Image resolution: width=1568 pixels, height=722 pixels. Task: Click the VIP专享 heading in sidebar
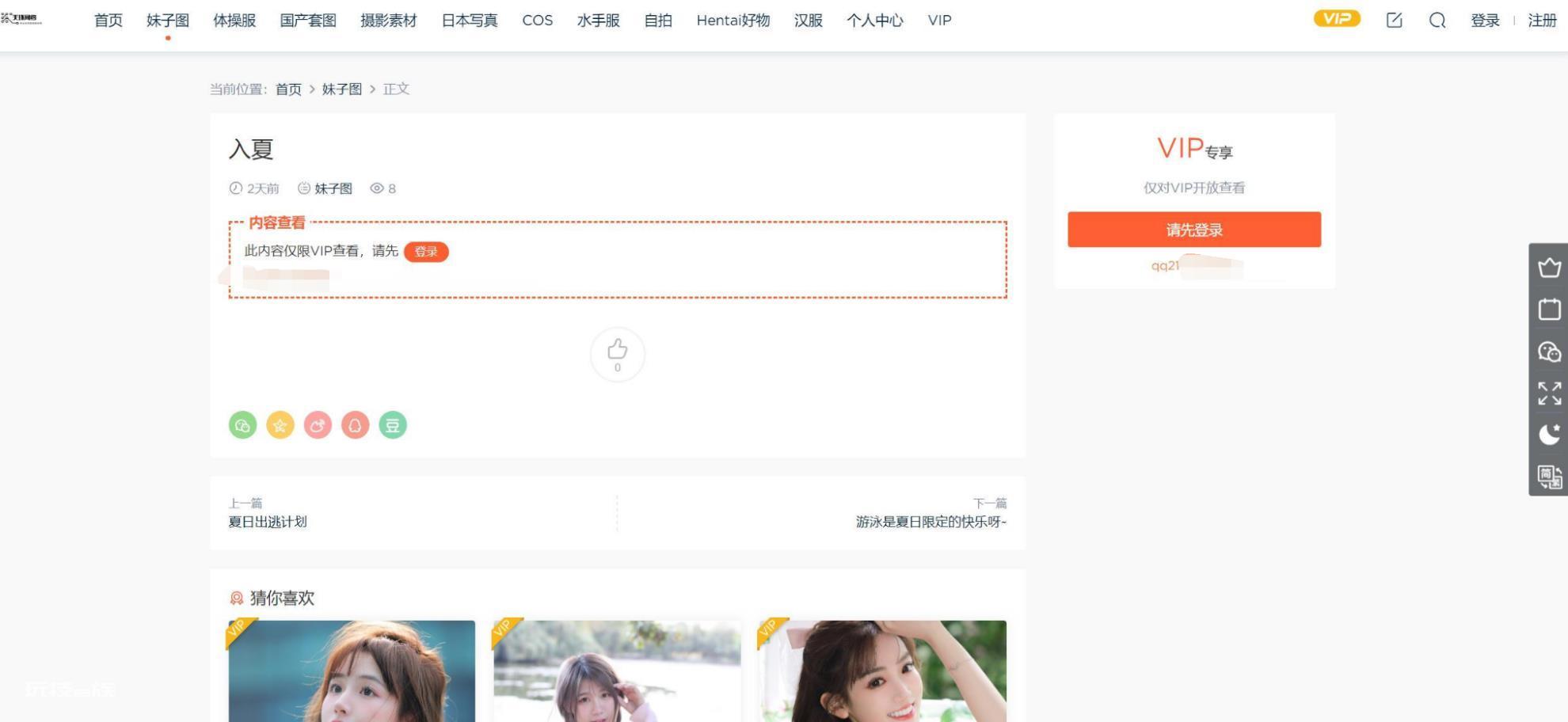tap(1194, 148)
